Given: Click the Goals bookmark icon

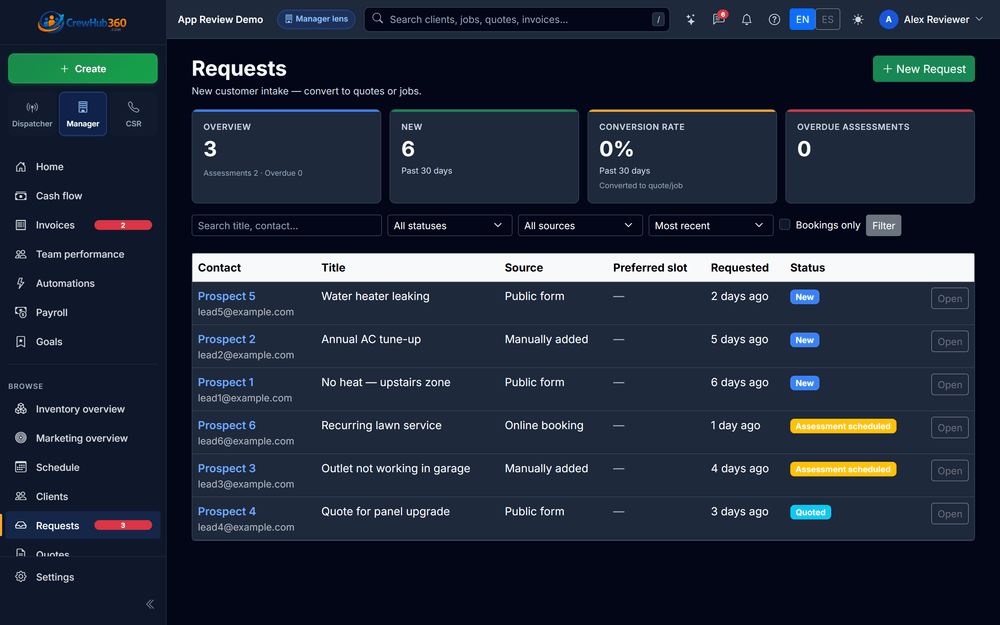Looking at the screenshot, I should (21, 342).
